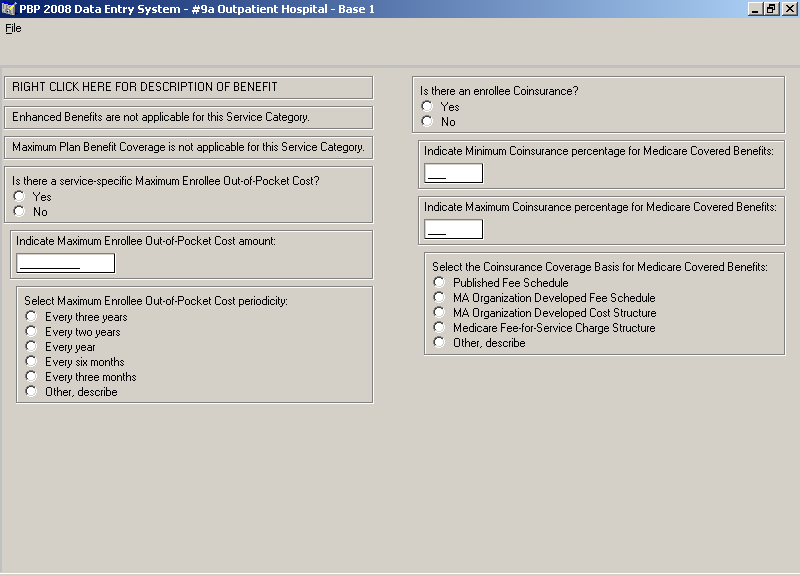Image resolution: width=800 pixels, height=576 pixels.
Task: Click the Maximum Out-of-Pocket Cost amount field
Action: pyautogui.click(x=66, y=263)
